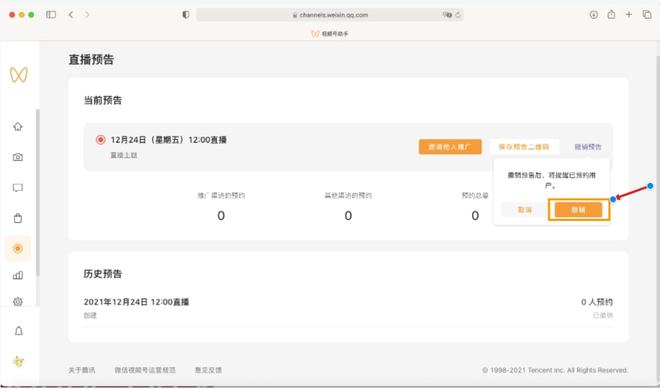Click 取消 button in the popup
This screenshot has height=389, width=660.
(525, 210)
